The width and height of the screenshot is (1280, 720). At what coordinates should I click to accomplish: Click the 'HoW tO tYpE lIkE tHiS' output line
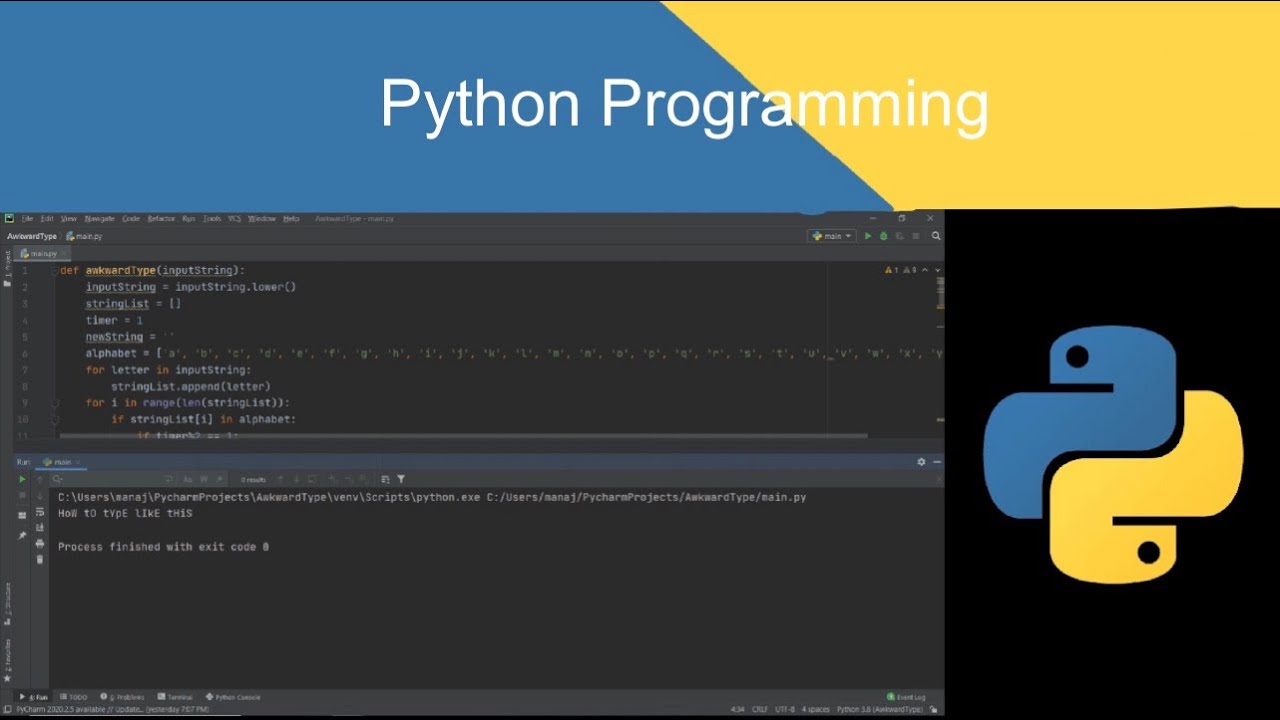pos(125,513)
